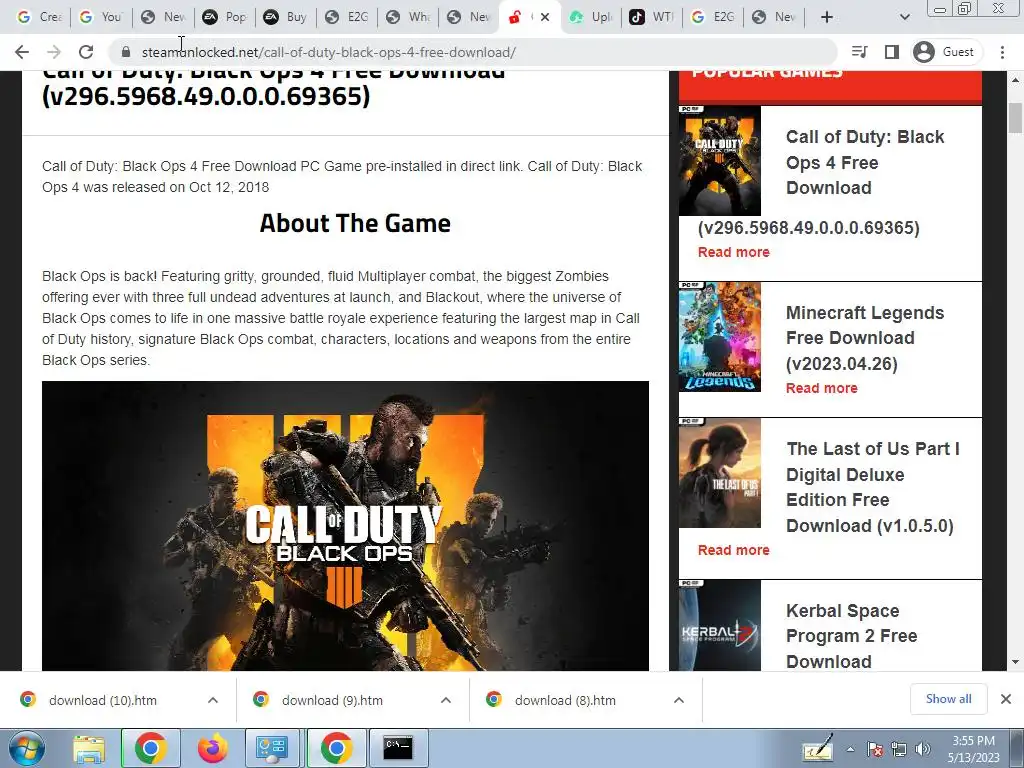
Task: Open Chrome's three-dot menu
Action: click(x=1002, y=52)
